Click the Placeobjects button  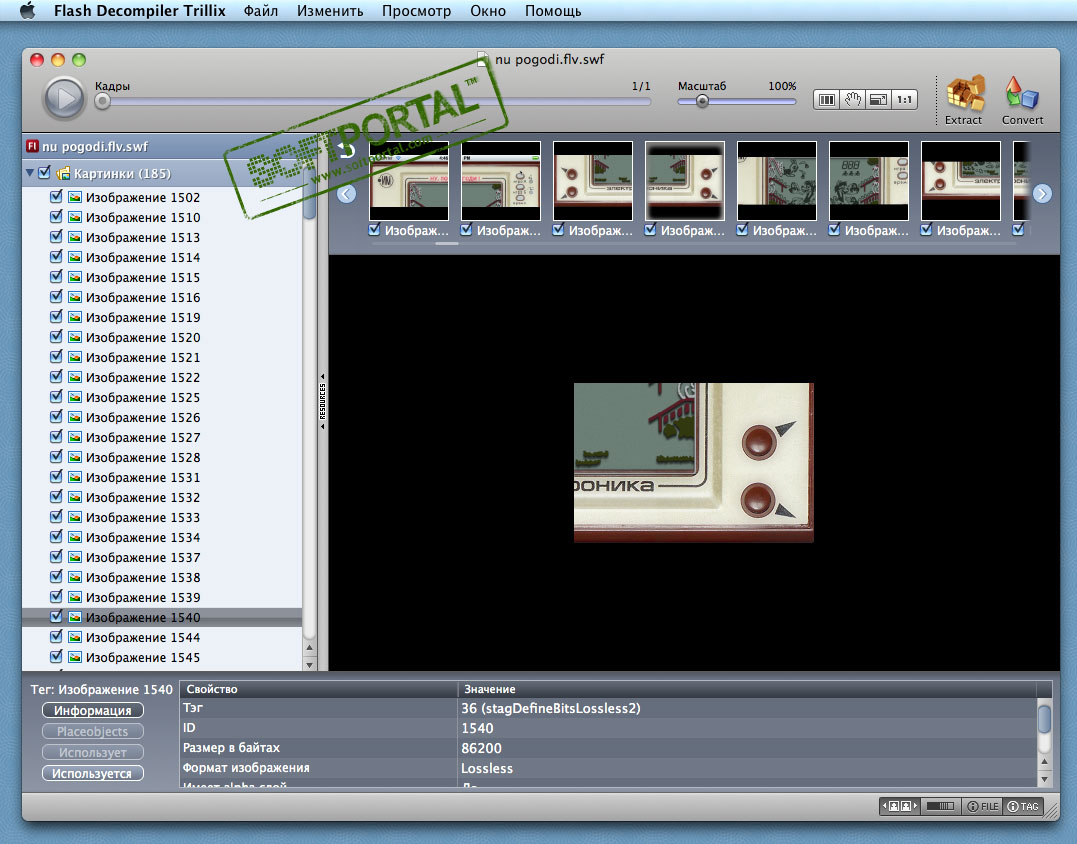pos(93,731)
